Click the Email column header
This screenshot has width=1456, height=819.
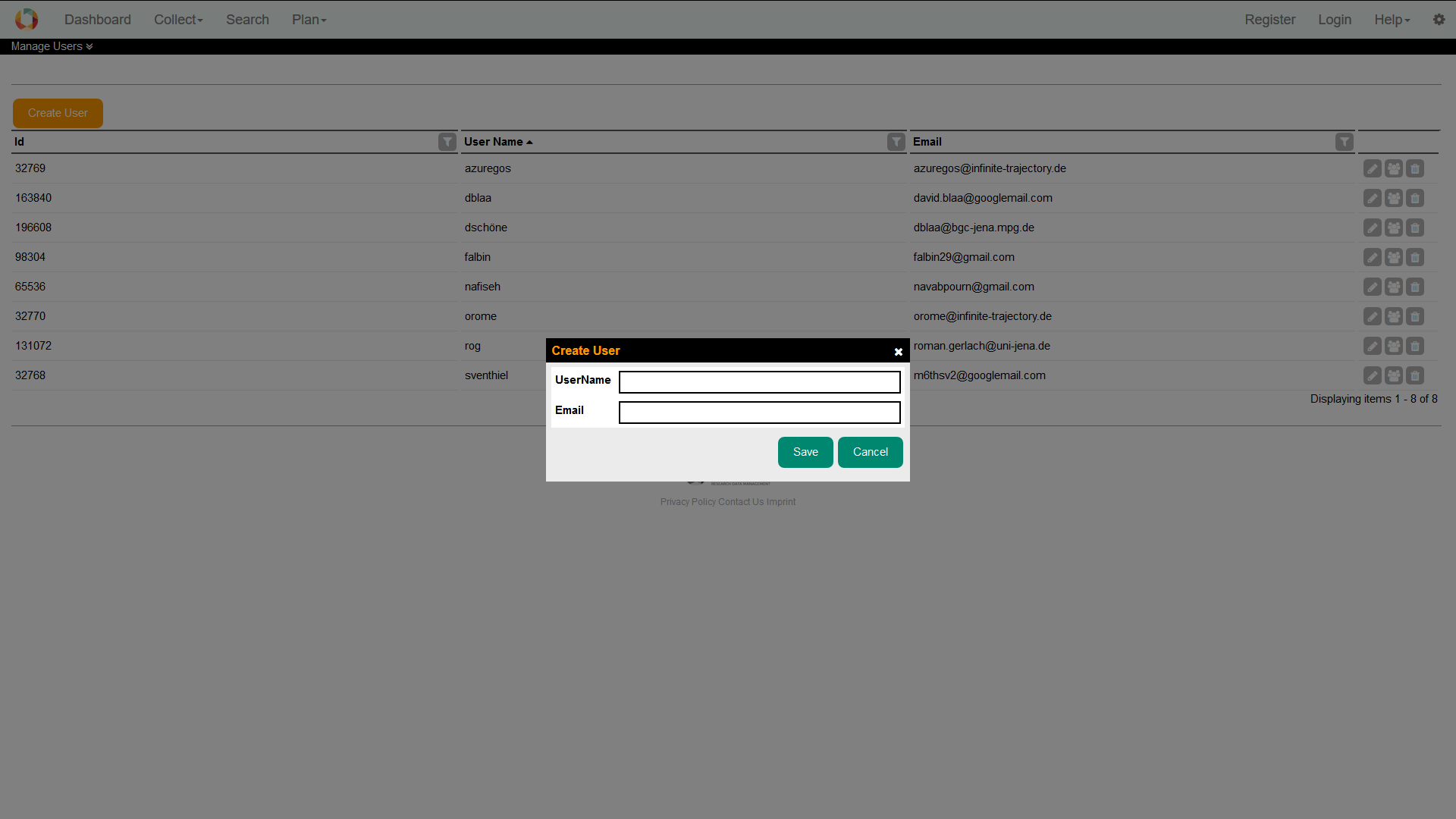point(927,142)
